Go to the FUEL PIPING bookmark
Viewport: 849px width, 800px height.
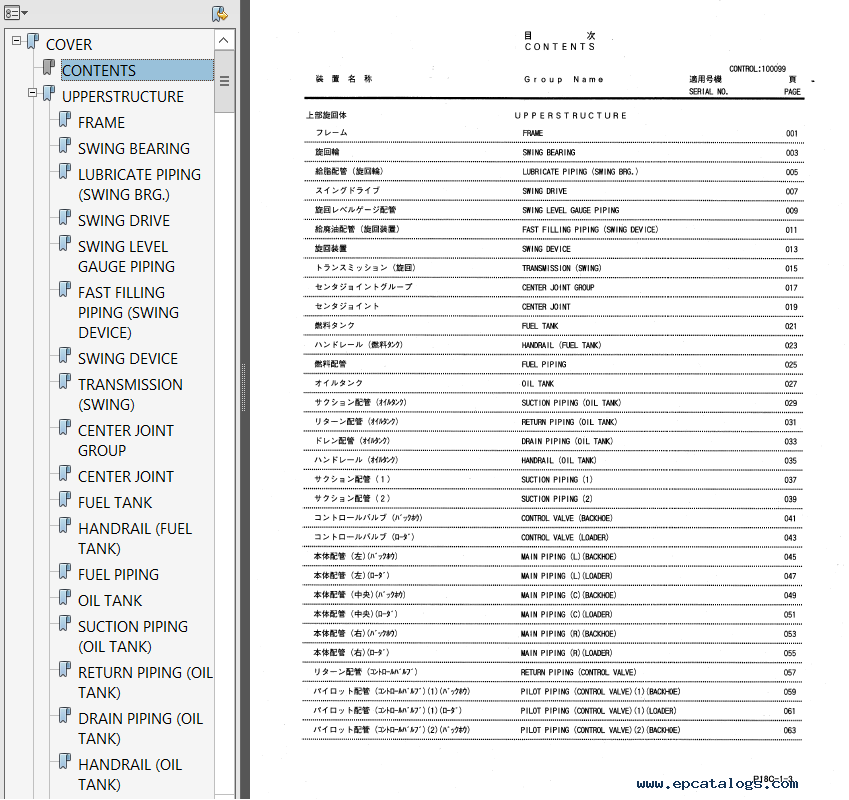click(x=118, y=574)
